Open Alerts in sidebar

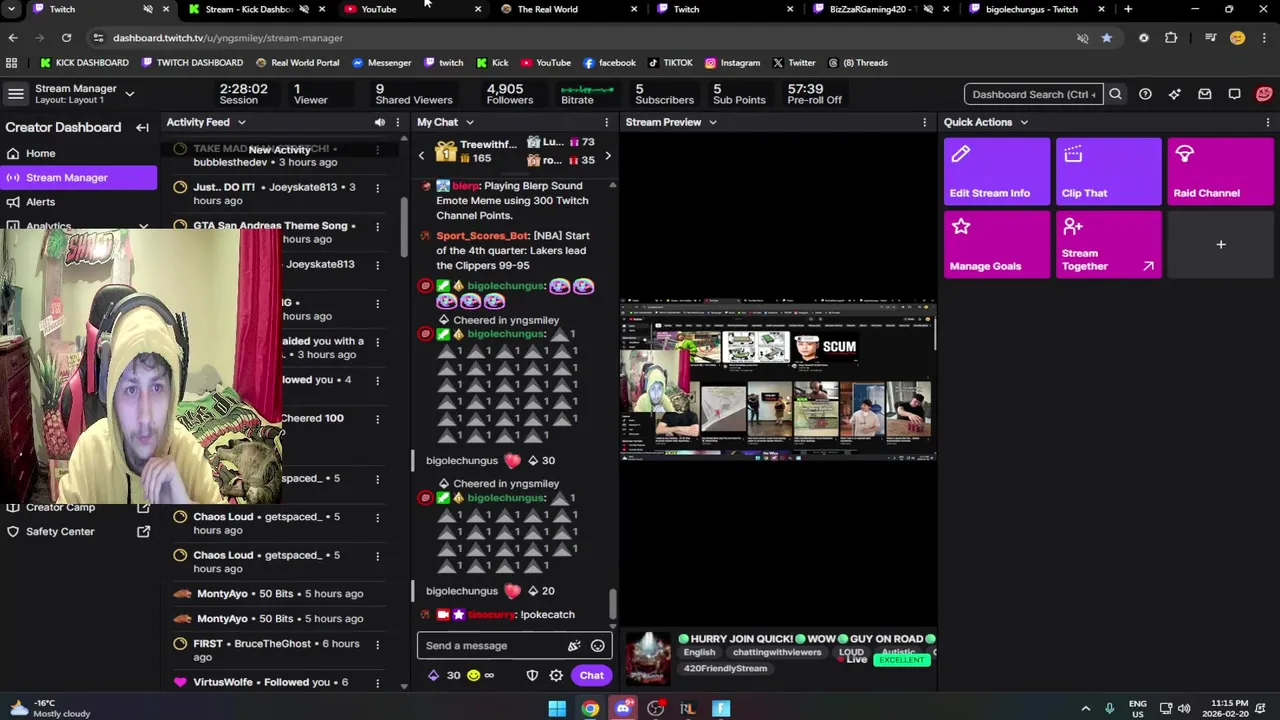(x=40, y=202)
